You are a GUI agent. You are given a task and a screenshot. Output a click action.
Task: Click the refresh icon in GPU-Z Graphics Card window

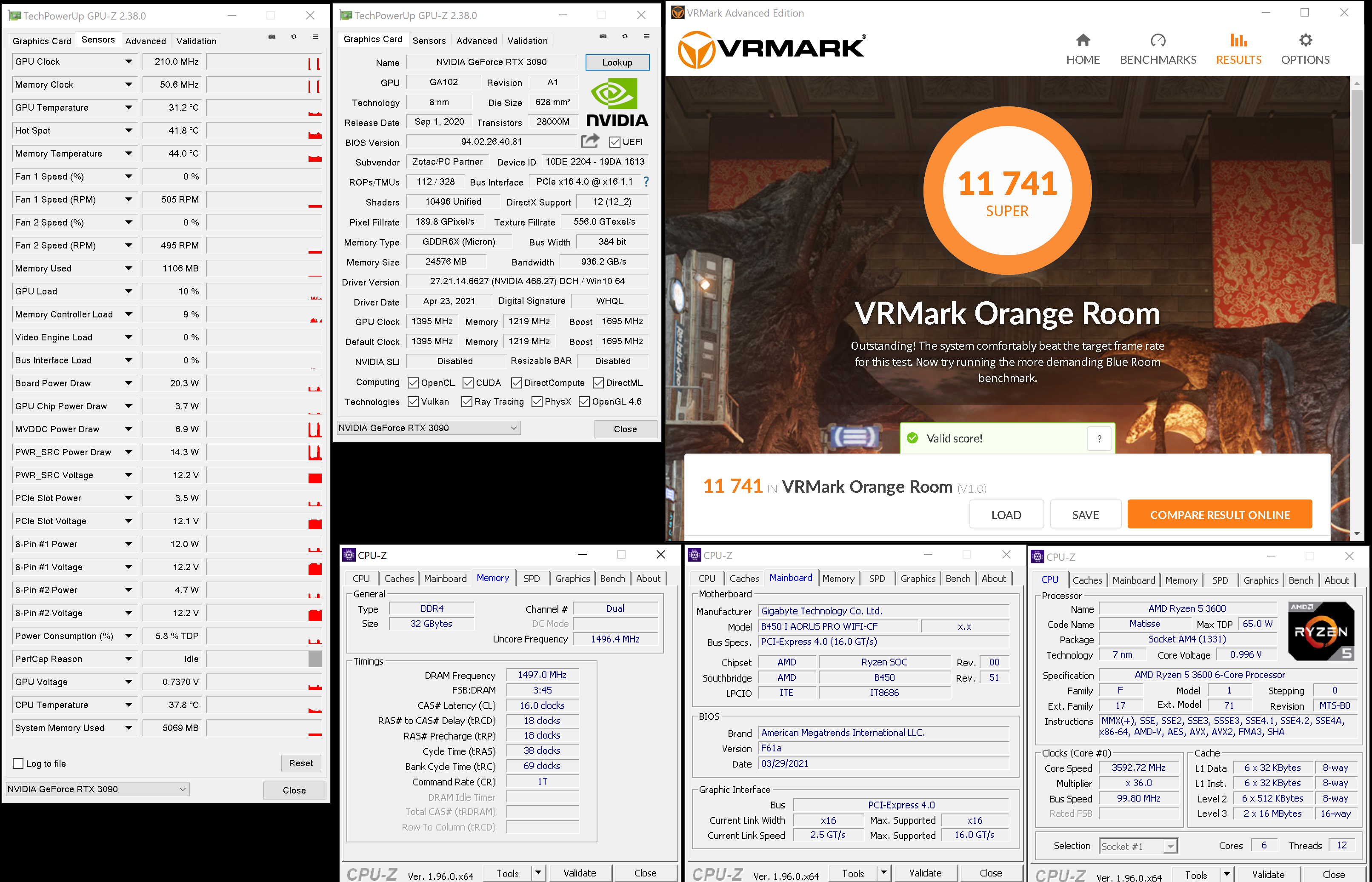point(625,36)
